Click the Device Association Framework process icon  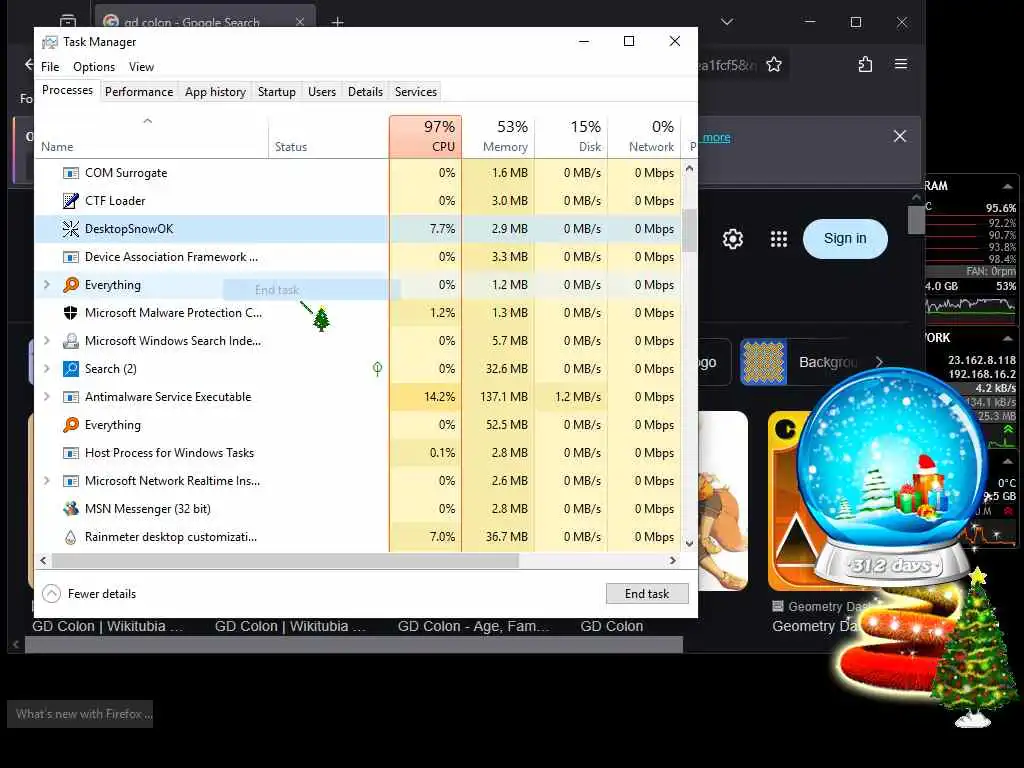[71, 257]
